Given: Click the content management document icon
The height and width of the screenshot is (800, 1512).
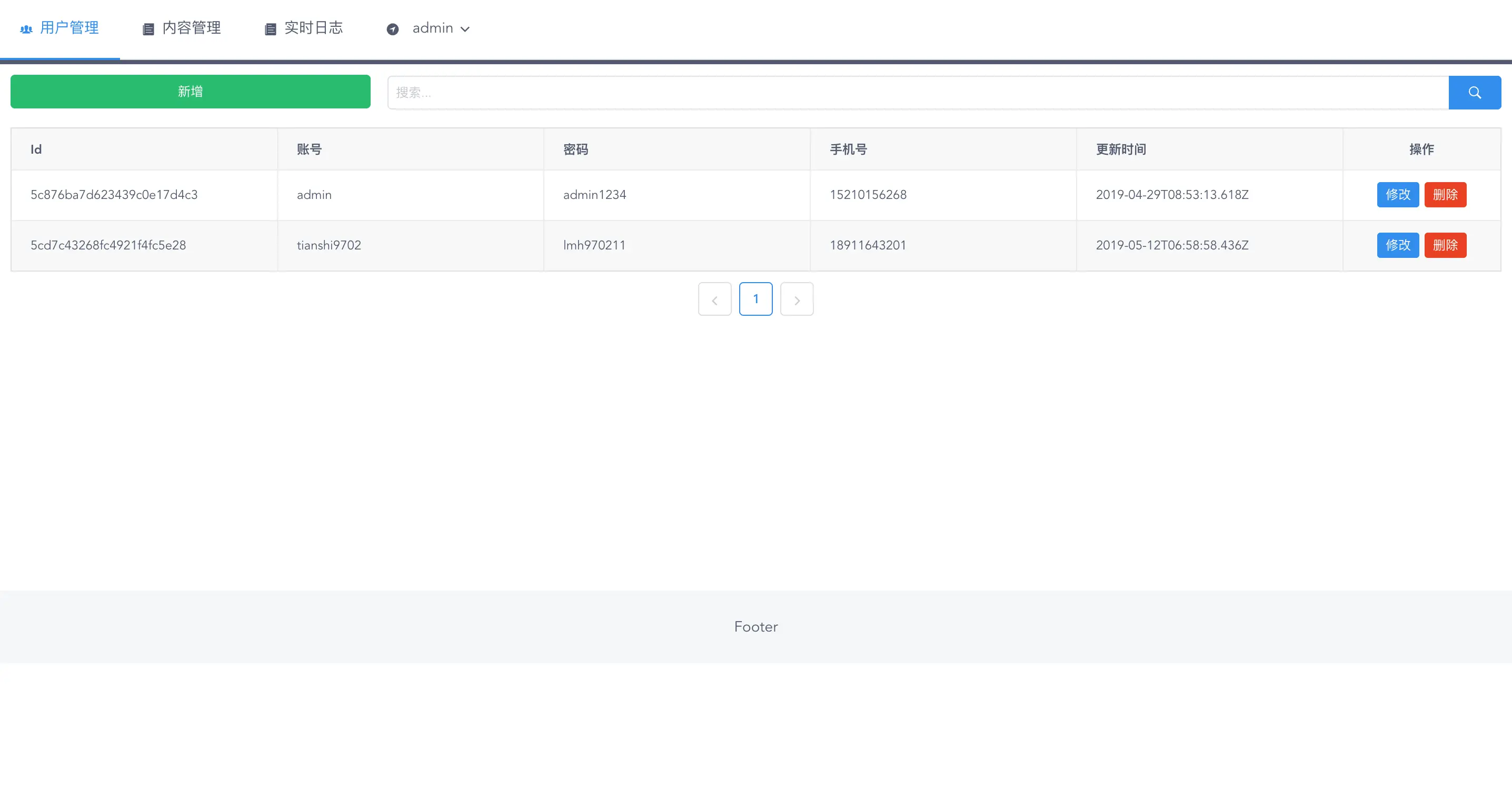Looking at the screenshot, I should (148, 29).
